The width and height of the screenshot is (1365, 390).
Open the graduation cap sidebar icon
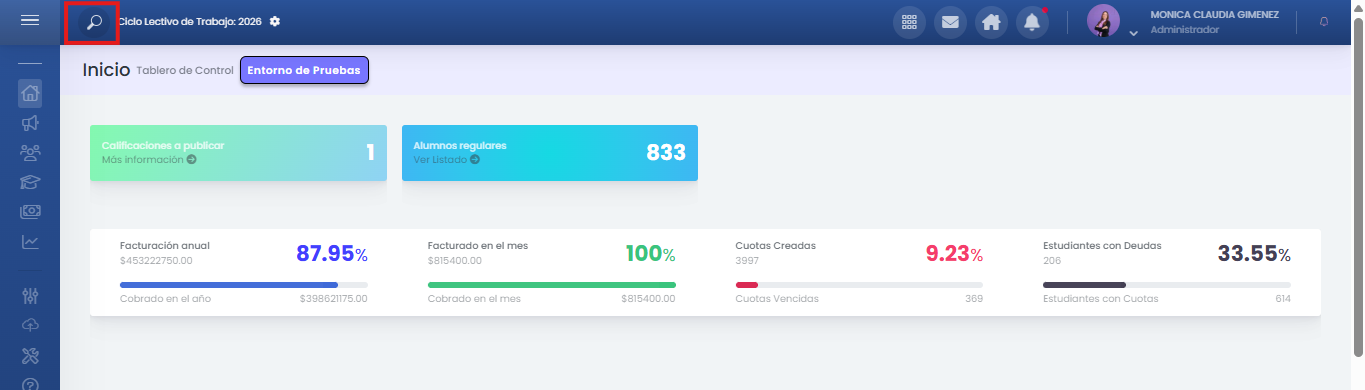pyautogui.click(x=30, y=182)
